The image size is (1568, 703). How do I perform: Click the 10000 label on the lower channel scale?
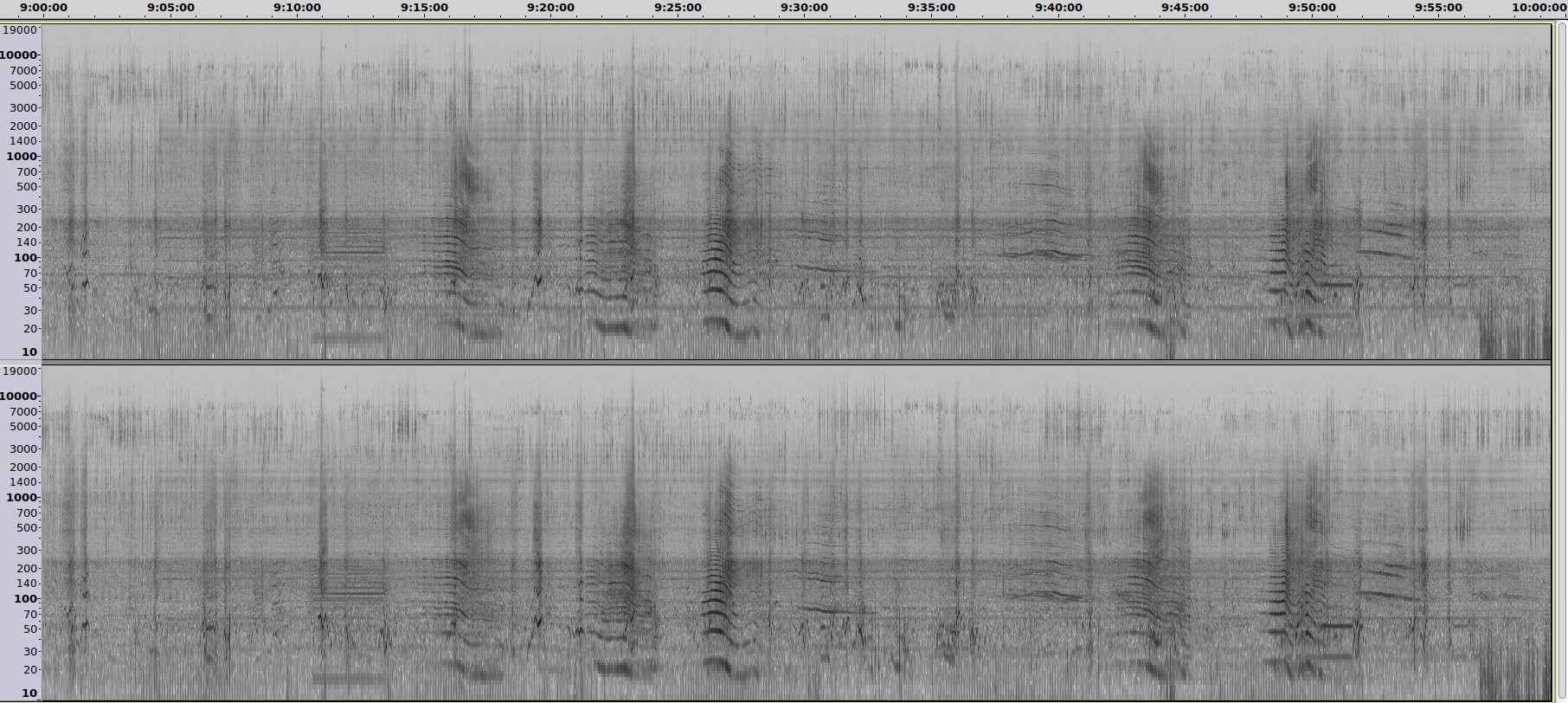pos(19,397)
